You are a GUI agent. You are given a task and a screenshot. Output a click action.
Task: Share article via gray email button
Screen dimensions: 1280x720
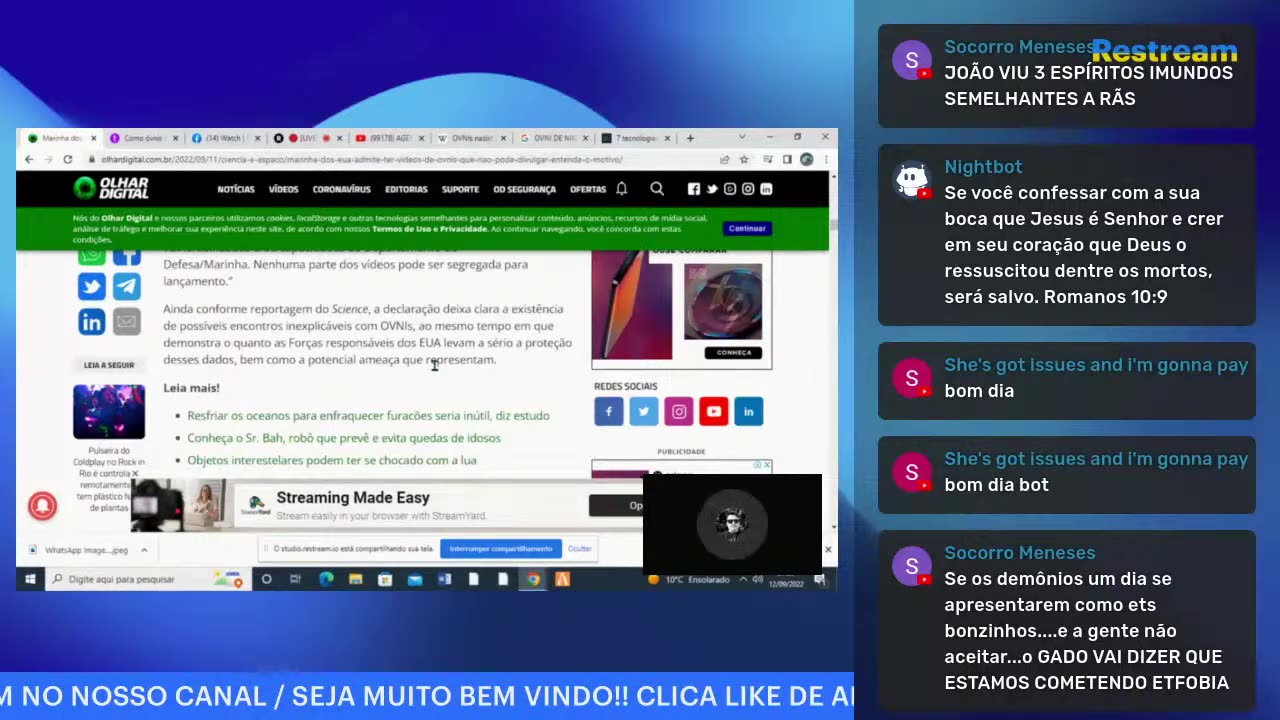tap(126, 321)
